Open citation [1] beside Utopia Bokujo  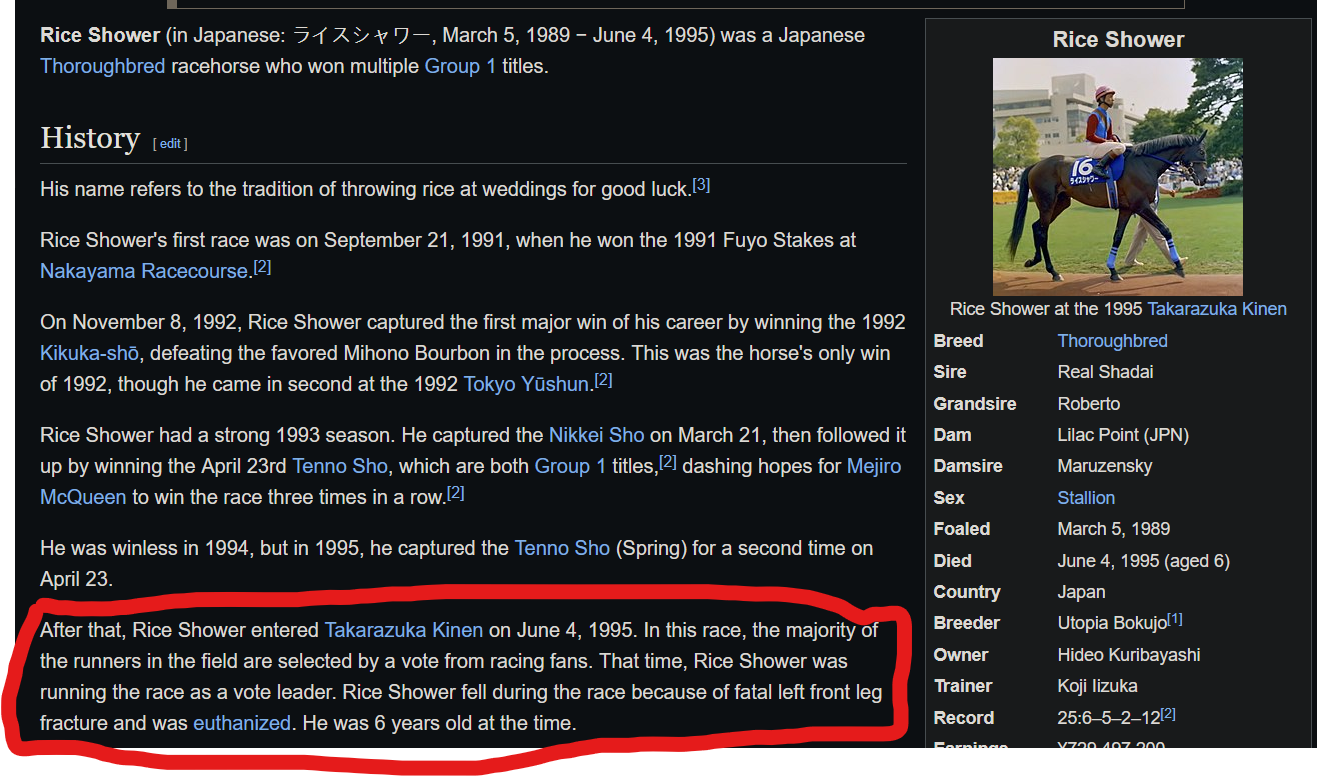1175,619
